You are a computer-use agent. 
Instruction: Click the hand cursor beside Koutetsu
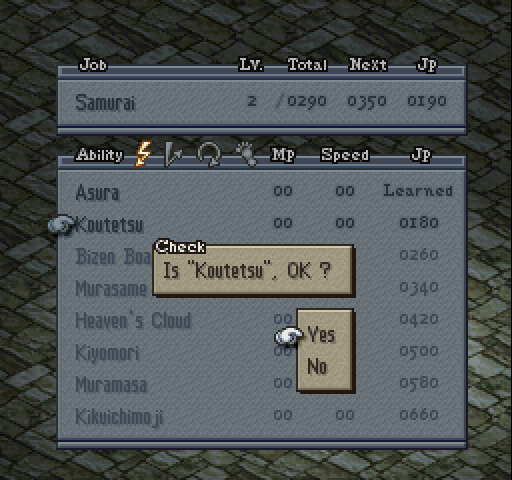click(x=61, y=225)
